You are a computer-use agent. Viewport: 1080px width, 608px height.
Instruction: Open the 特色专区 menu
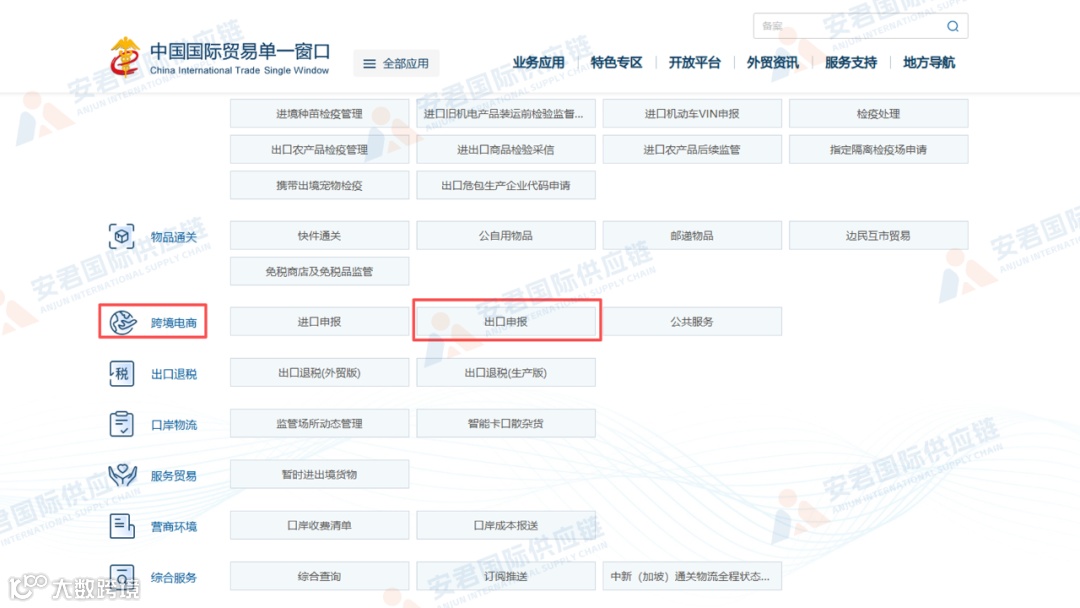[x=616, y=63]
